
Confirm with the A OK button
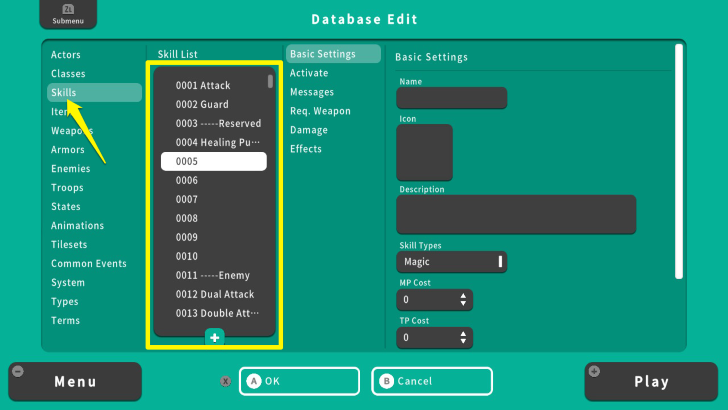point(299,381)
